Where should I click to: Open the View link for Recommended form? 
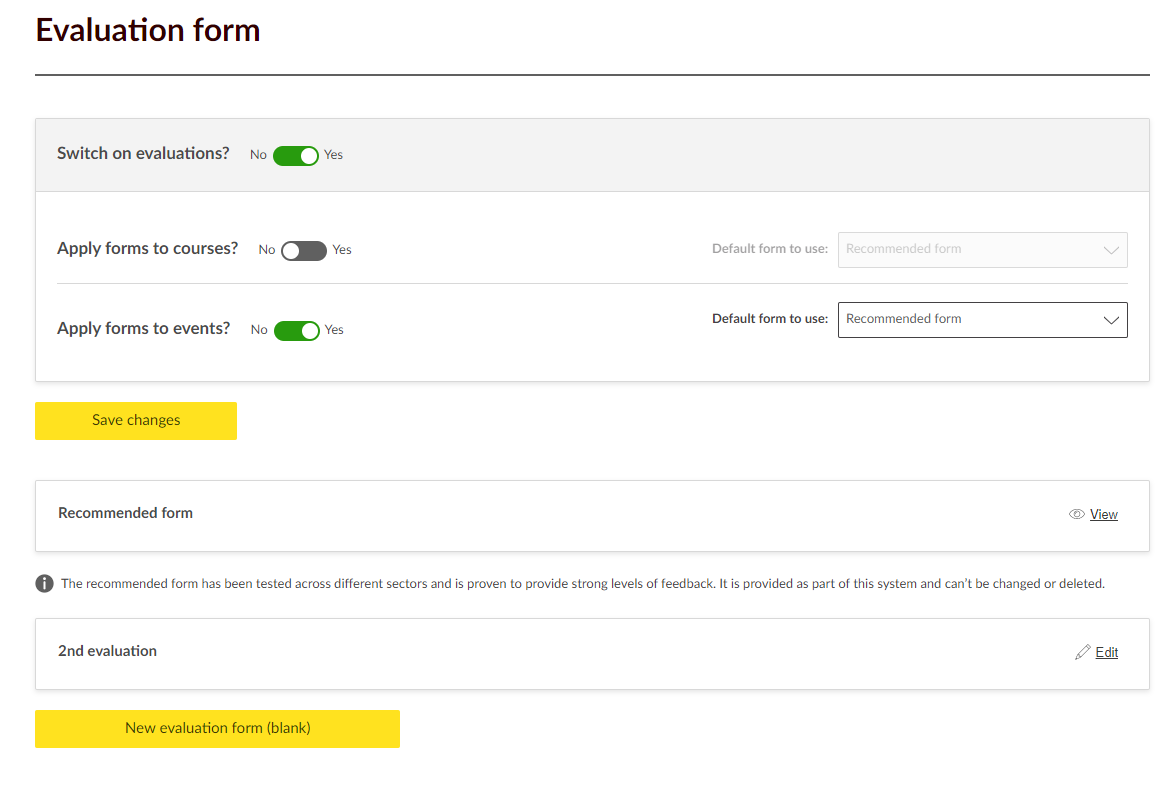1103,514
